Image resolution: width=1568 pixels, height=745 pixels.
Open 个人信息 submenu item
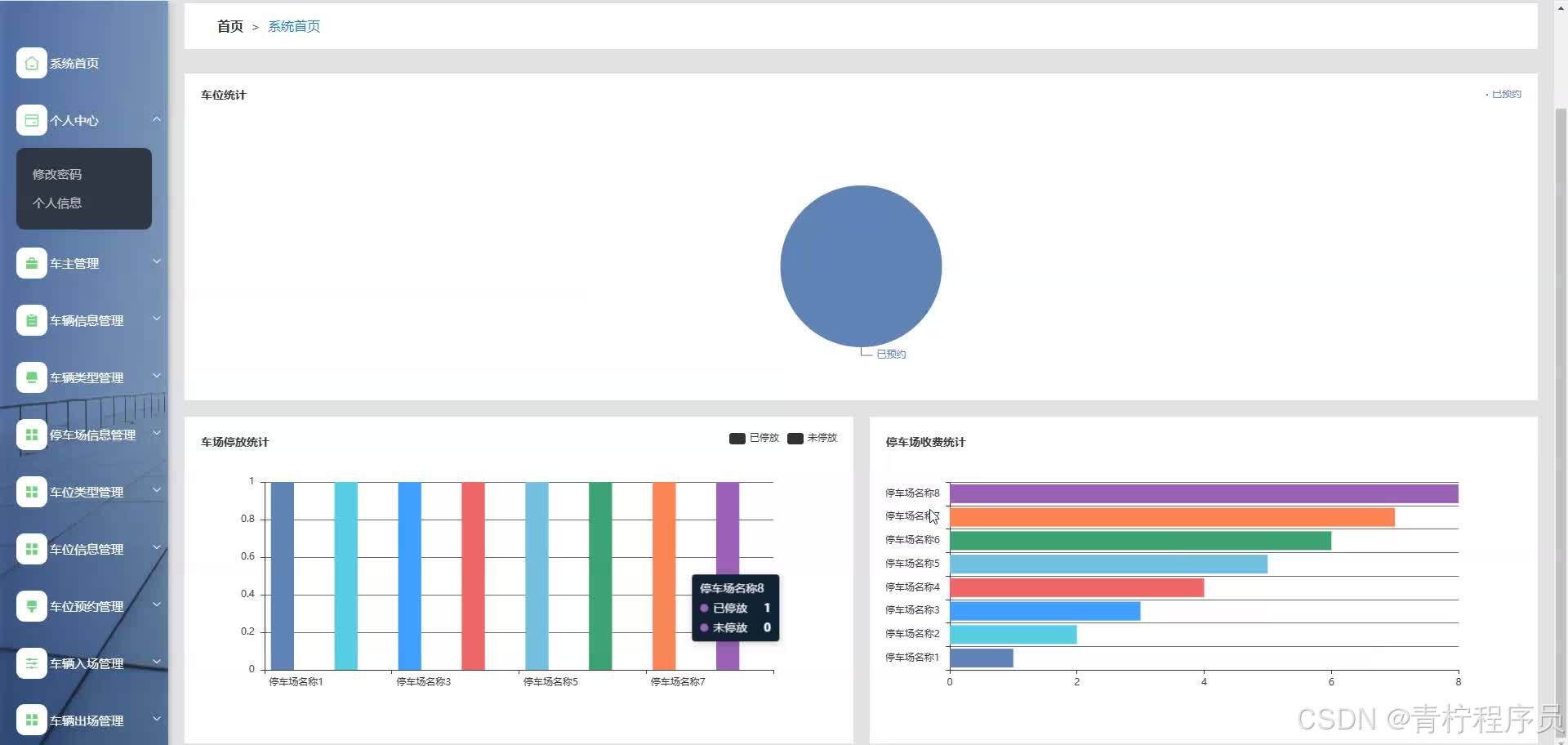pos(57,203)
